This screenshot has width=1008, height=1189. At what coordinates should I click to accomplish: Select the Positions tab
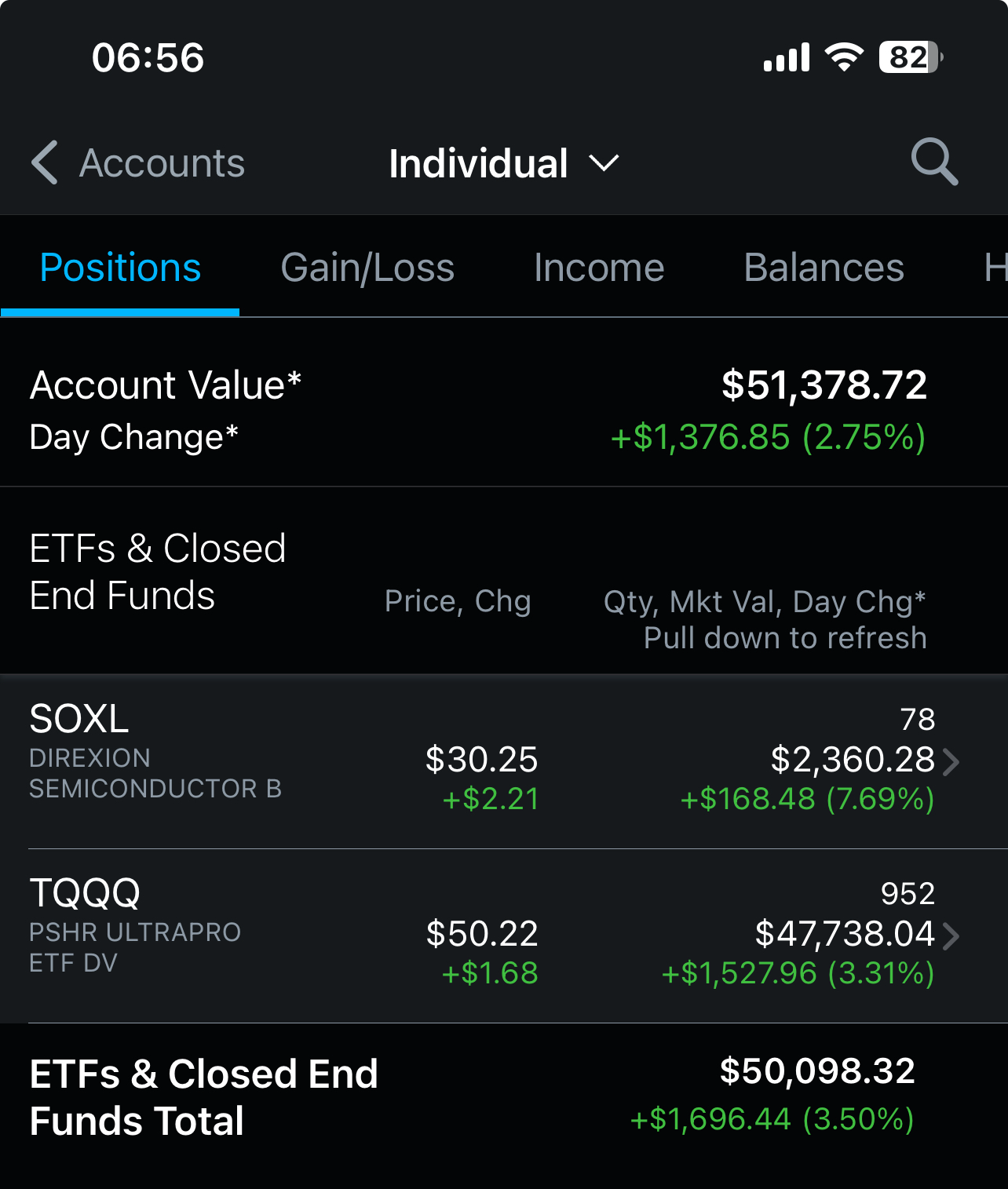click(x=120, y=268)
